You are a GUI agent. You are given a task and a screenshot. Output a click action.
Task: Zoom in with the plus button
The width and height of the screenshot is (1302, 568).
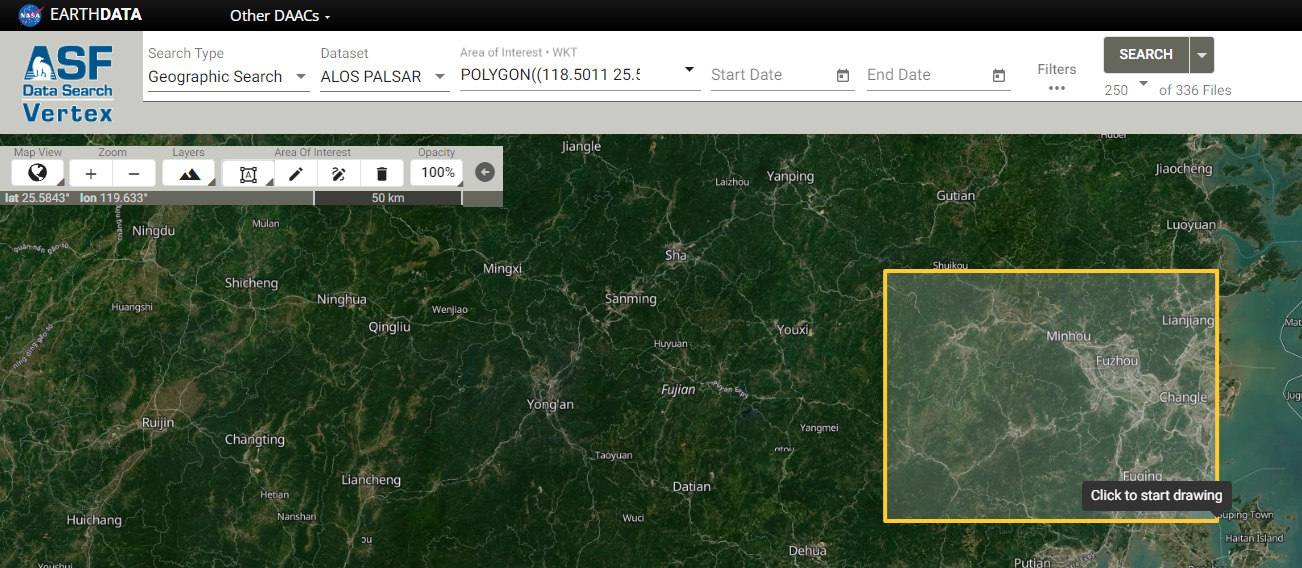[91, 173]
